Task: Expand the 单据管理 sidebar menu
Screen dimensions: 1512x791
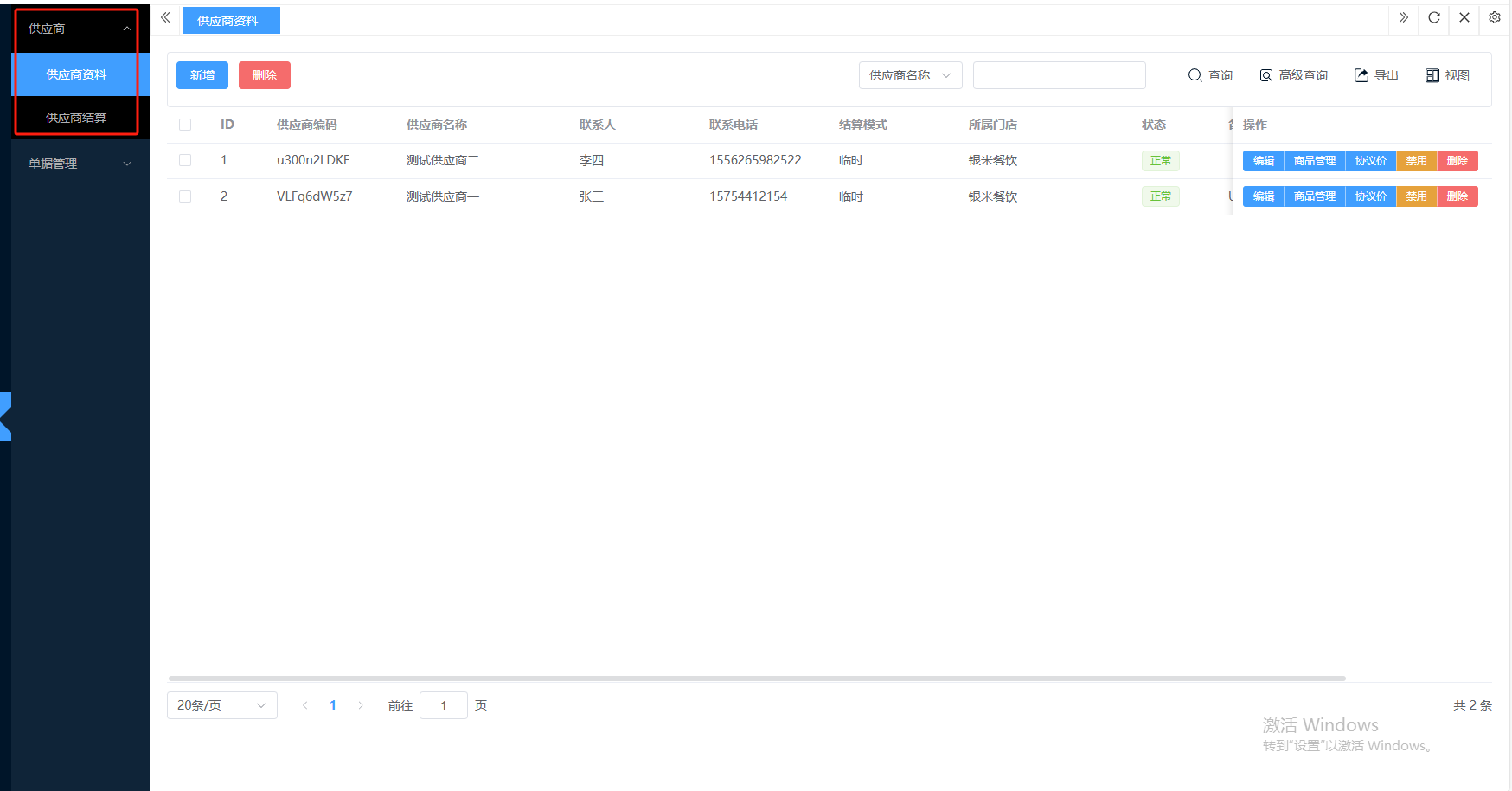Action: (80, 164)
